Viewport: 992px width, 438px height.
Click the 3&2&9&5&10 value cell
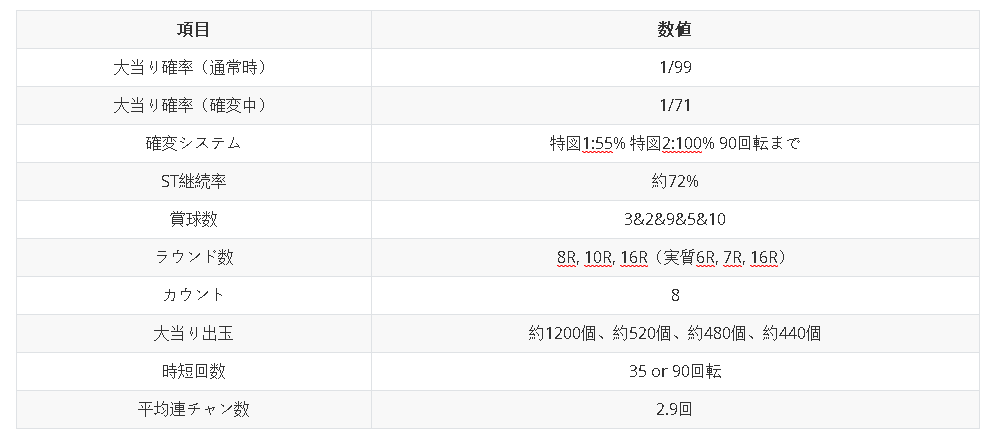click(675, 219)
